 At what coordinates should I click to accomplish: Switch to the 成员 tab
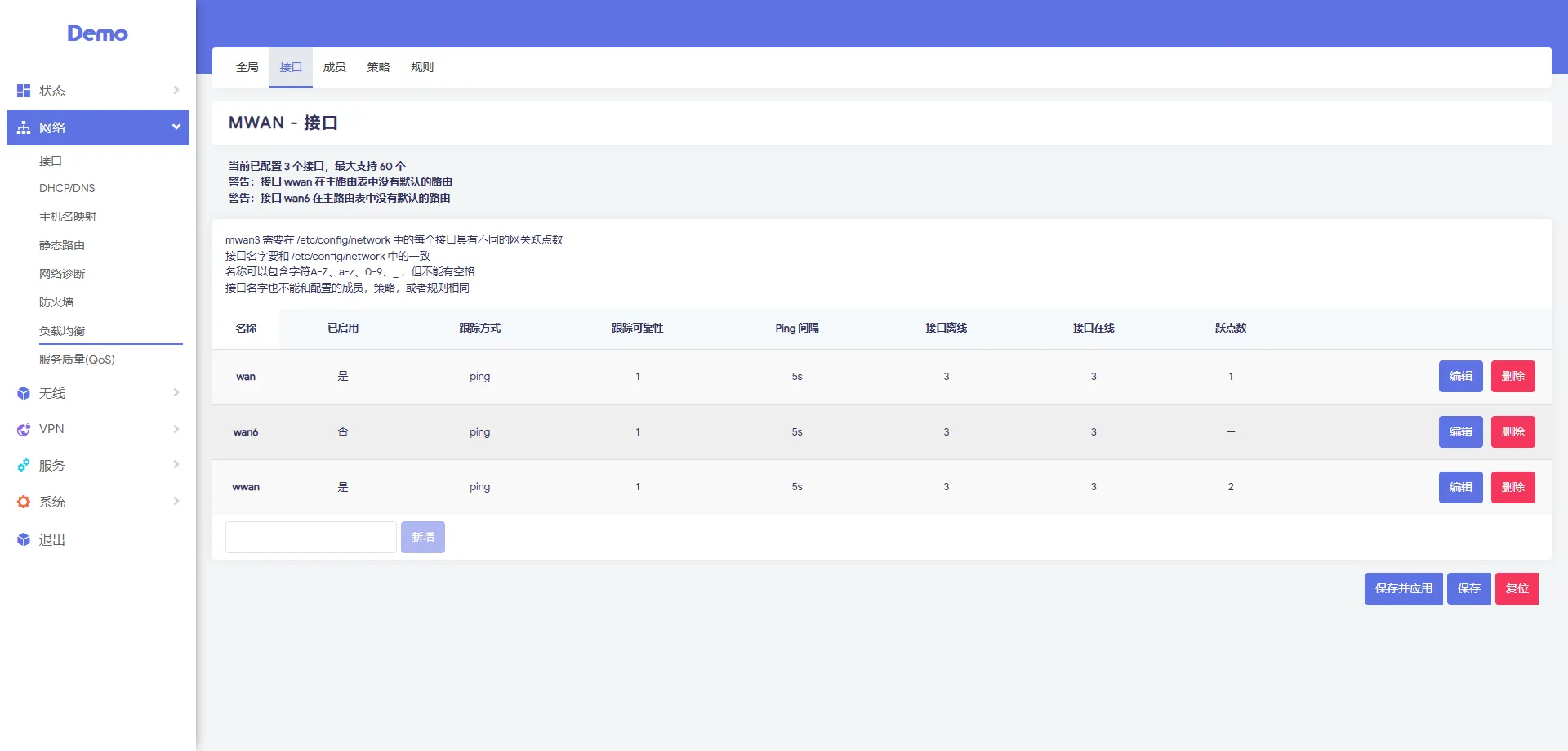click(334, 67)
